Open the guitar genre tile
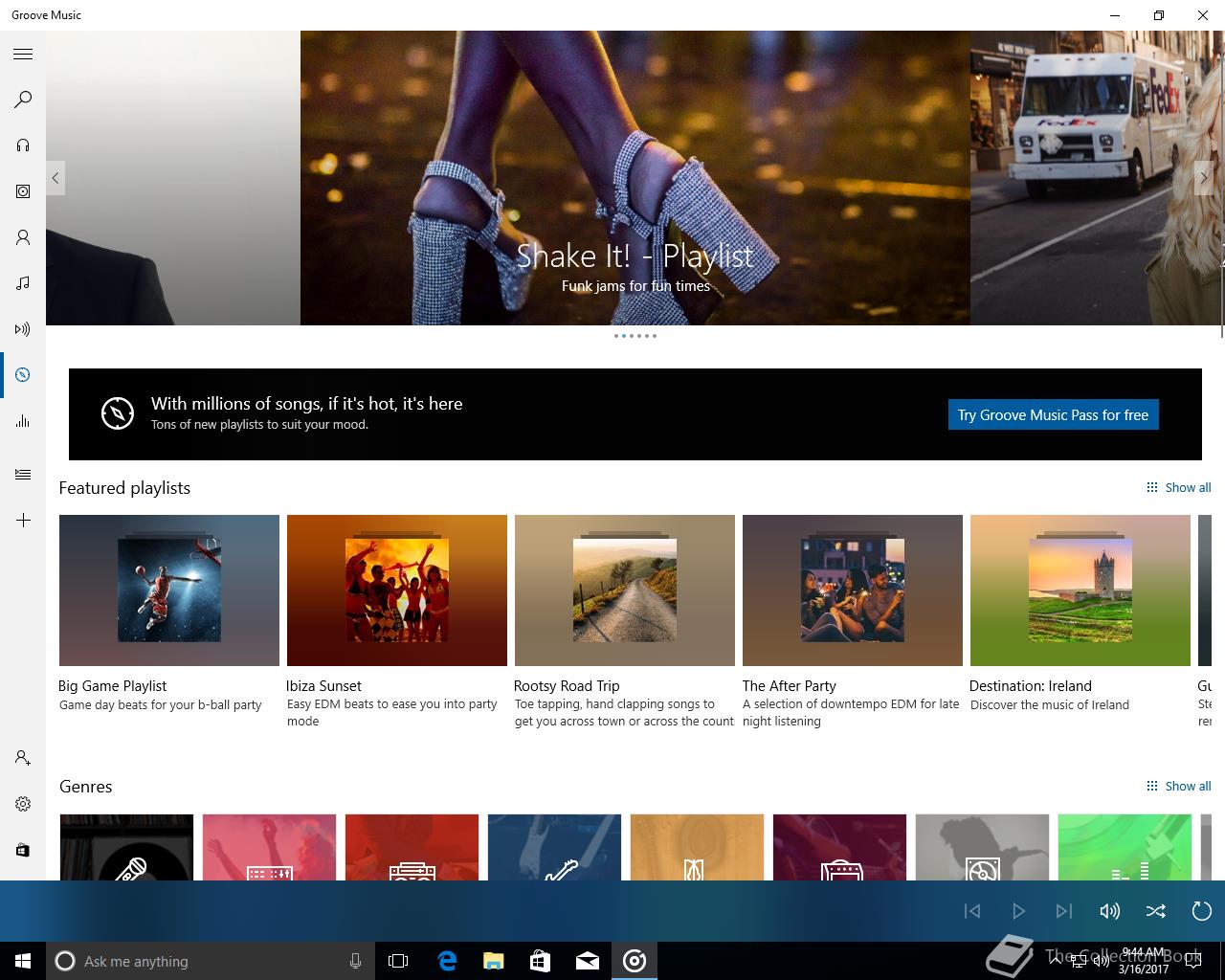Image resolution: width=1225 pixels, height=980 pixels. (x=554, y=847)
